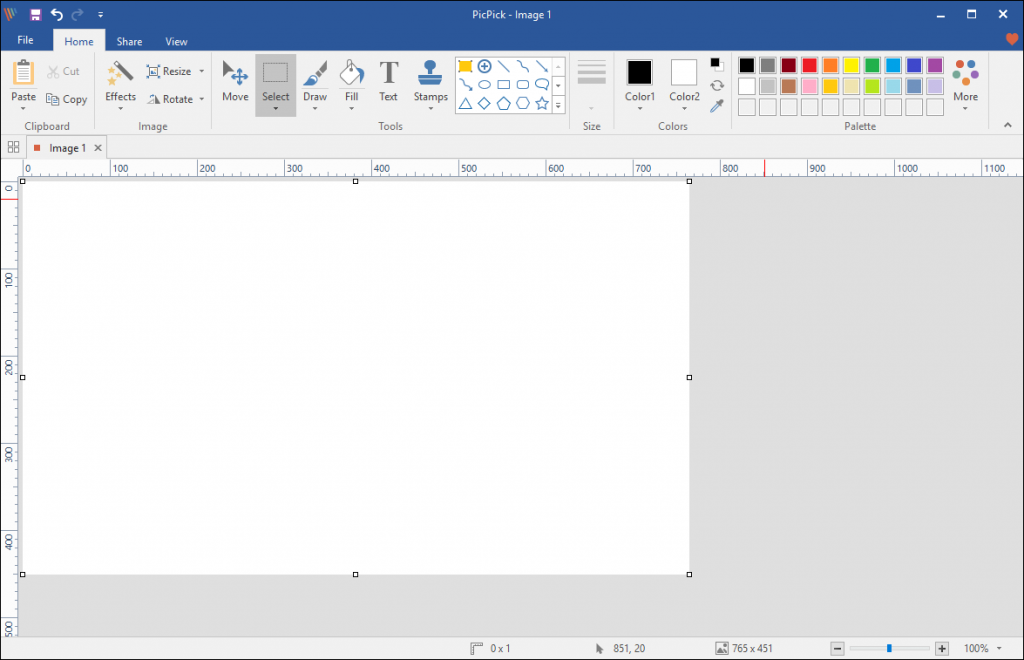Open the Effects tool

pos(120,82)
